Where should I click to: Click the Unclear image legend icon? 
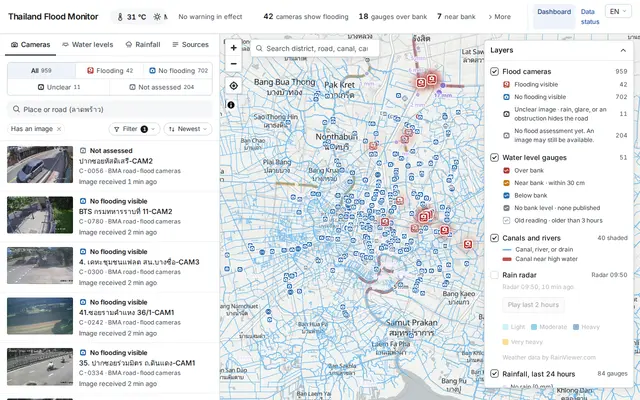506,114
